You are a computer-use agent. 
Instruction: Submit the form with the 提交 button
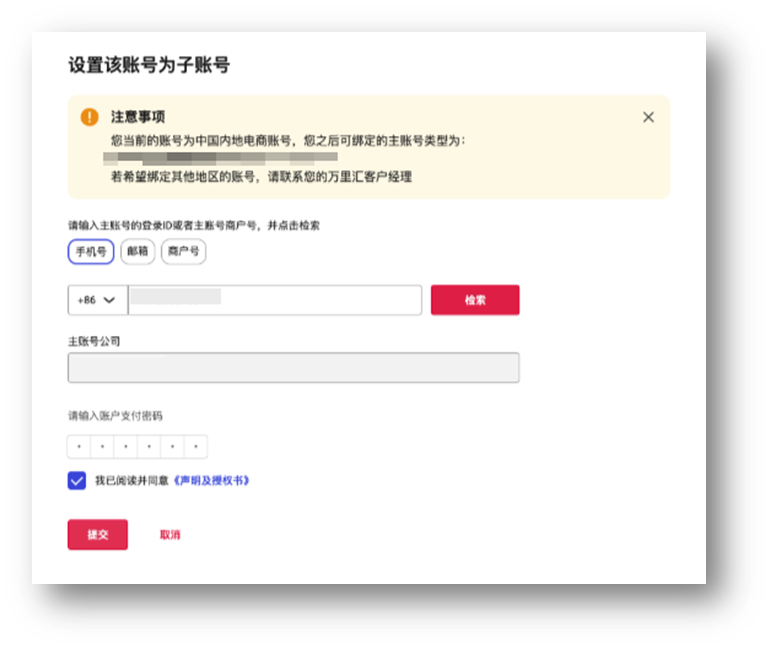tap(97, 535)
